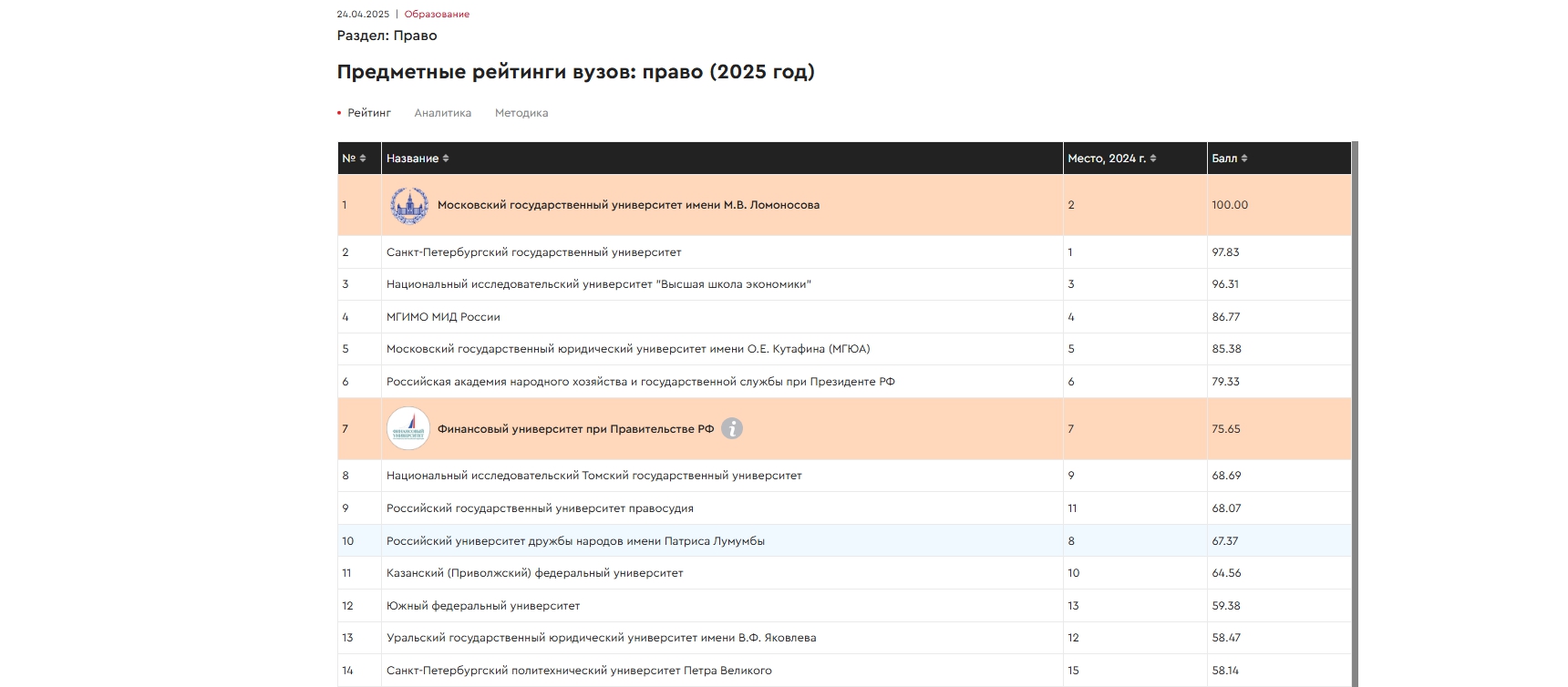The height and width of the screenshot is (687, 1568).
Task: Click МГИМО МИД России name
Action: [x=443, y=317]
